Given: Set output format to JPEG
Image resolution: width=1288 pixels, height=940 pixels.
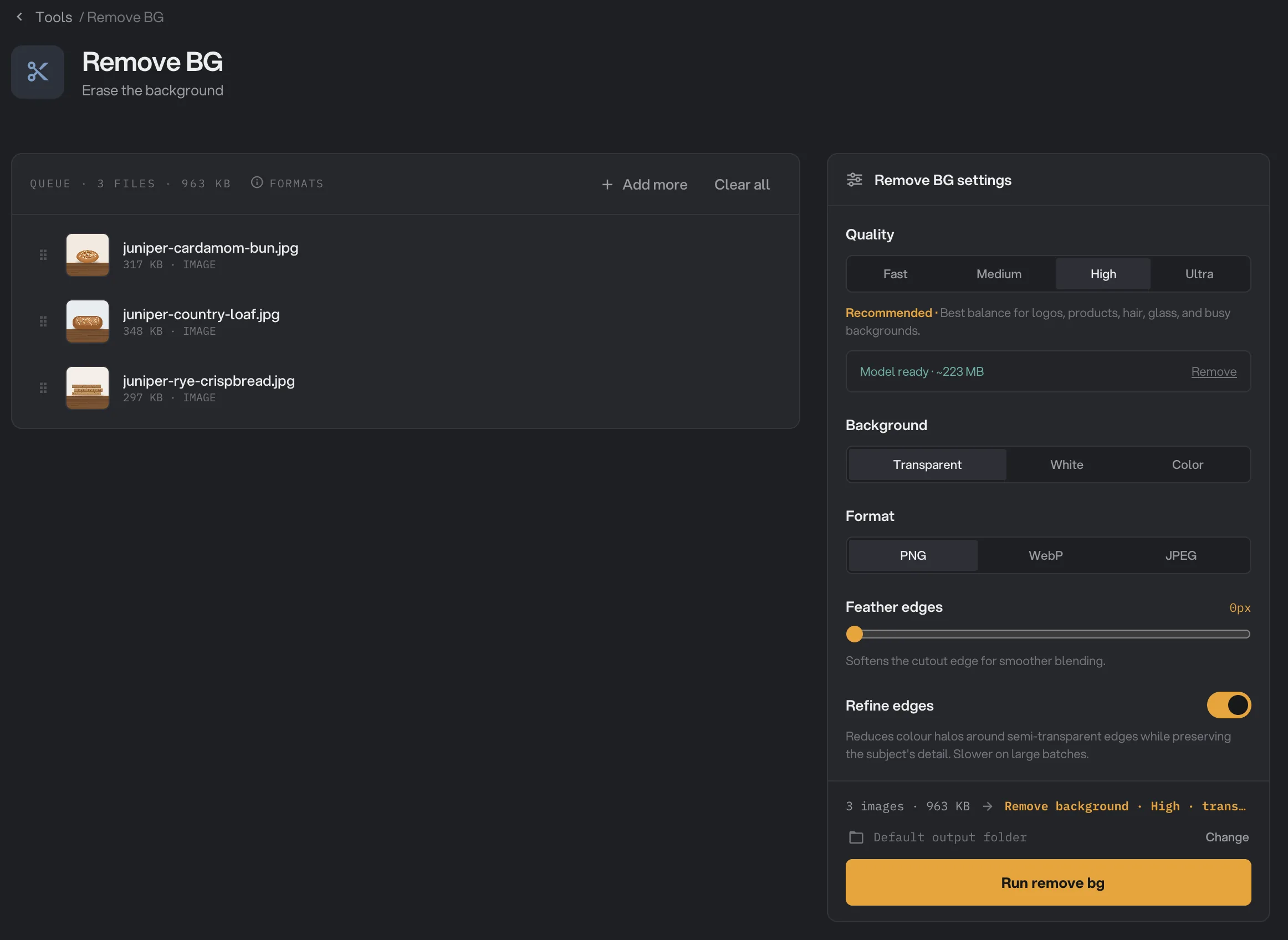Looking at the screenshot, I should [x=1180, y=555].
